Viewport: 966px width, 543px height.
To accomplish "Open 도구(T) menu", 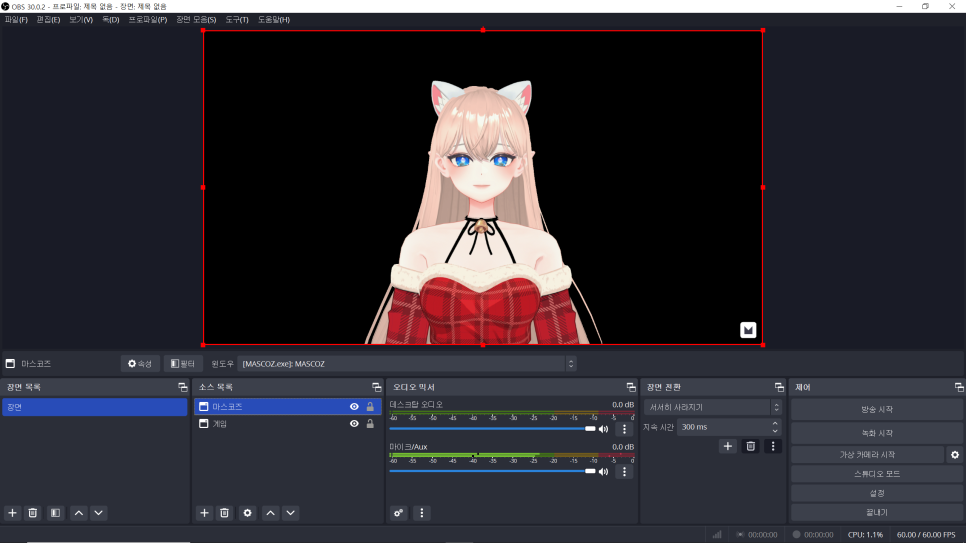I will point(237,20).
